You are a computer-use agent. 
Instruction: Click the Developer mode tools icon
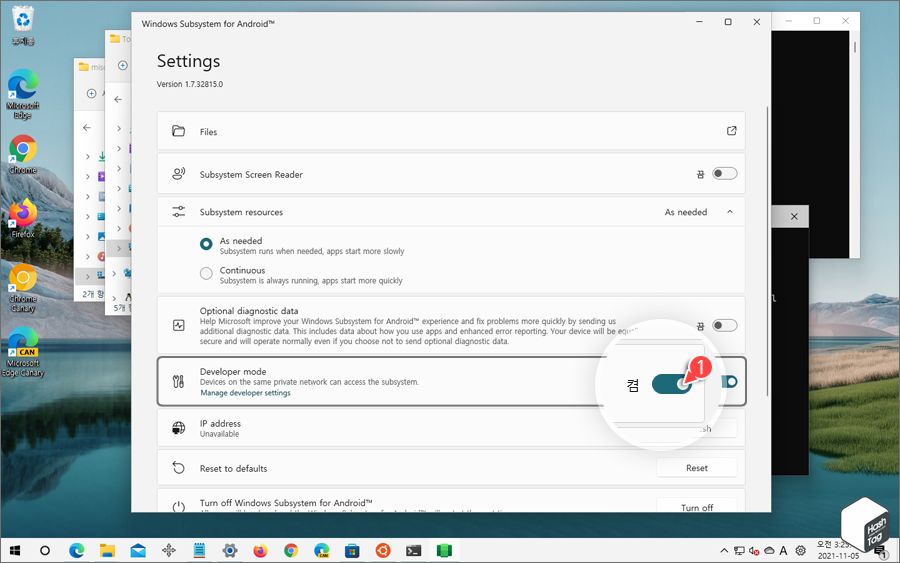pyautogui.click(x=179, y=382)
